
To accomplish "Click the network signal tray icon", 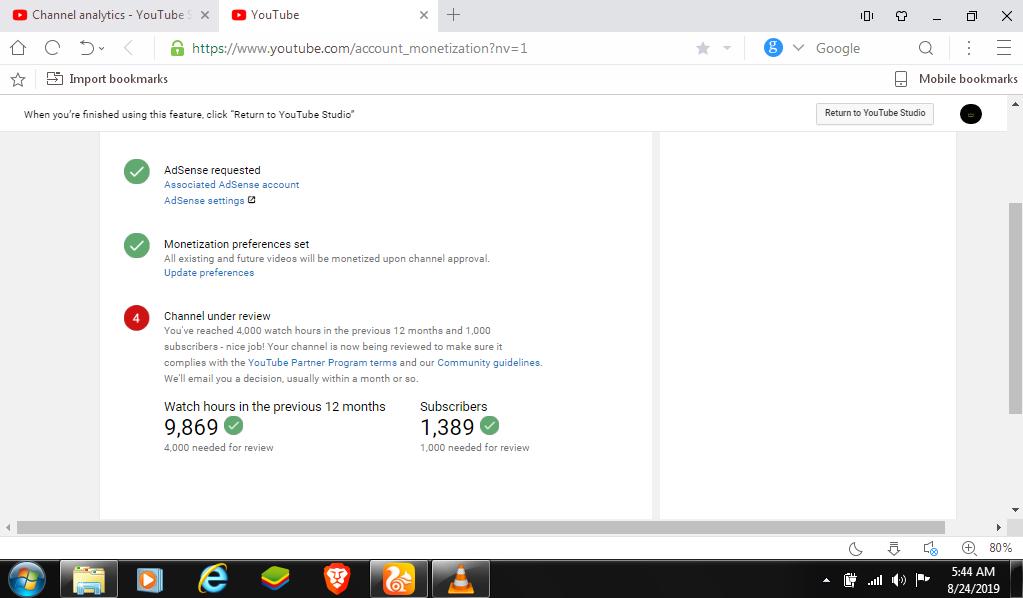I will tap(875, 580).
